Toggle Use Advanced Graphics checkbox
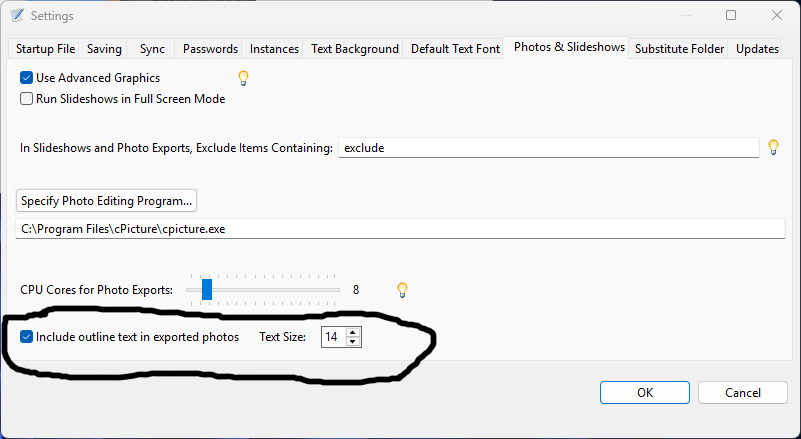 (x=27, y=77)
